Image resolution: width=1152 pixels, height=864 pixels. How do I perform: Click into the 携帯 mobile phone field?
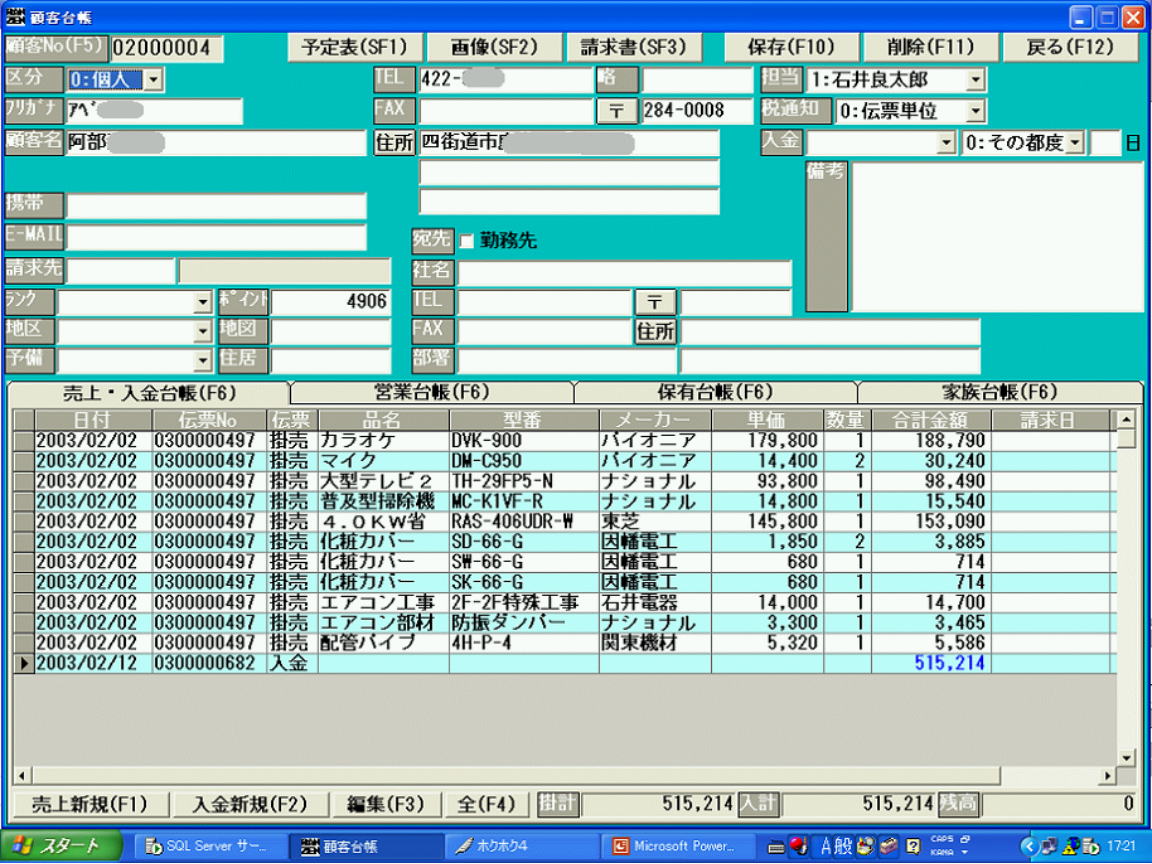216,206
